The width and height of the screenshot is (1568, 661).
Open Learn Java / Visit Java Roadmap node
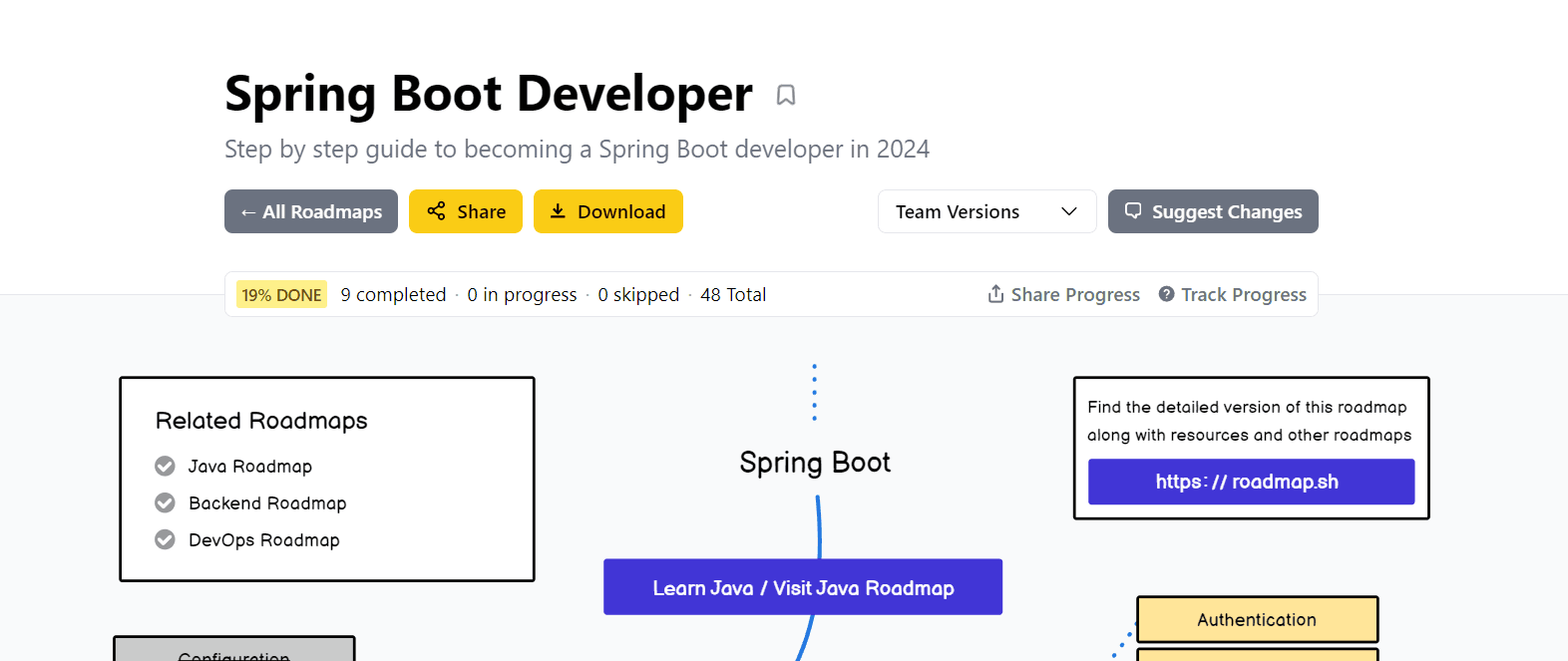pos(803,587)
